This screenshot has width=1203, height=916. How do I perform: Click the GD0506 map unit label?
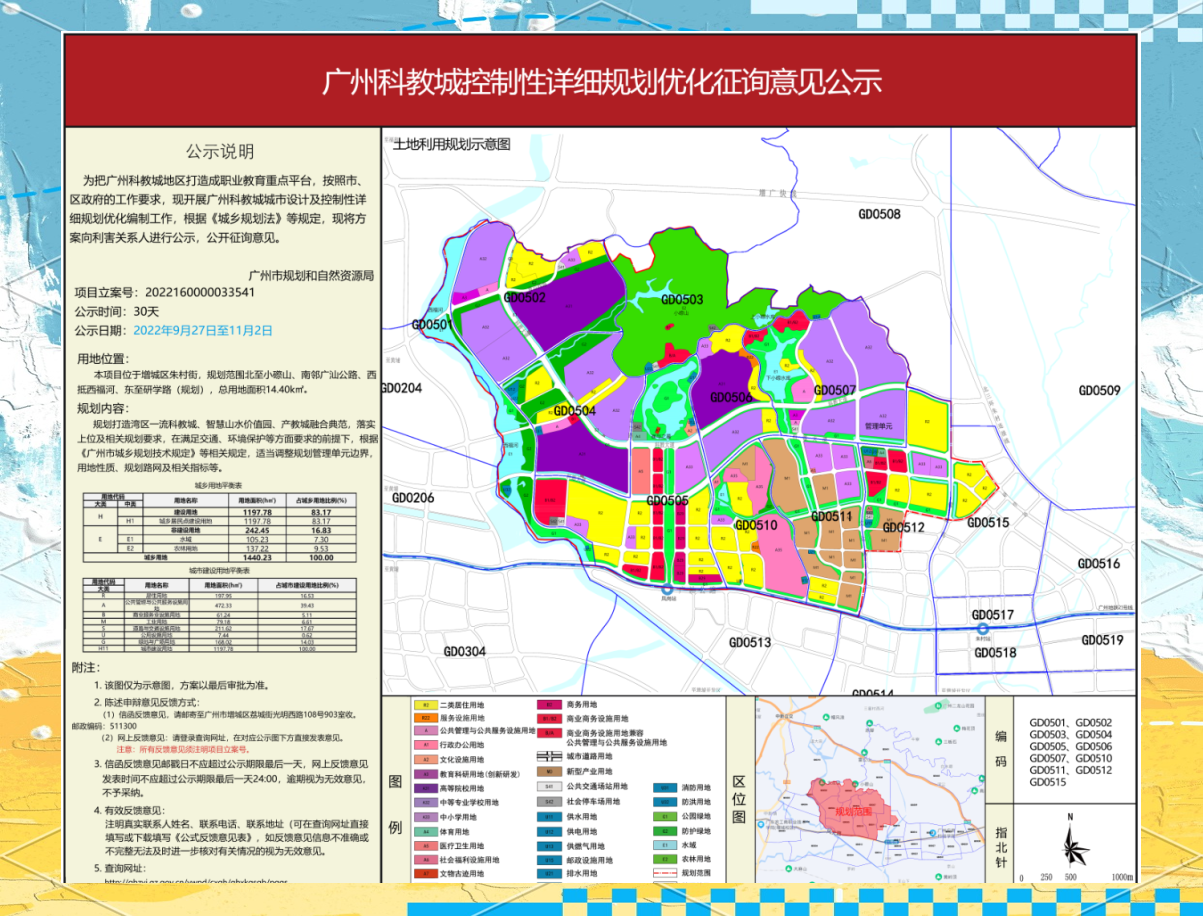731,397
